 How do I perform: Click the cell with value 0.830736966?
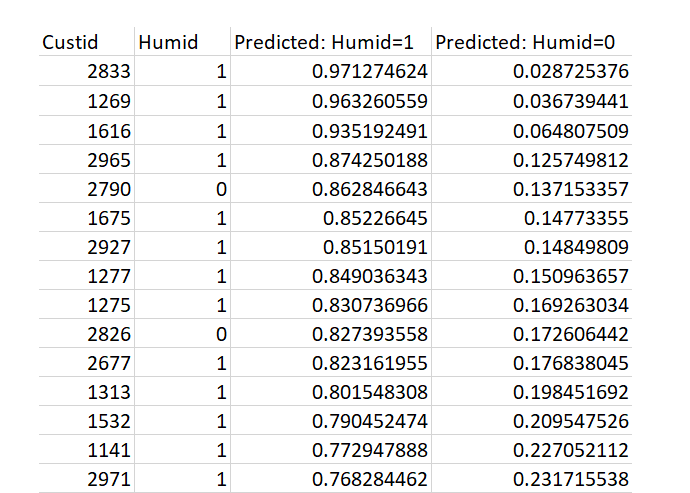(x=331, y=305)
